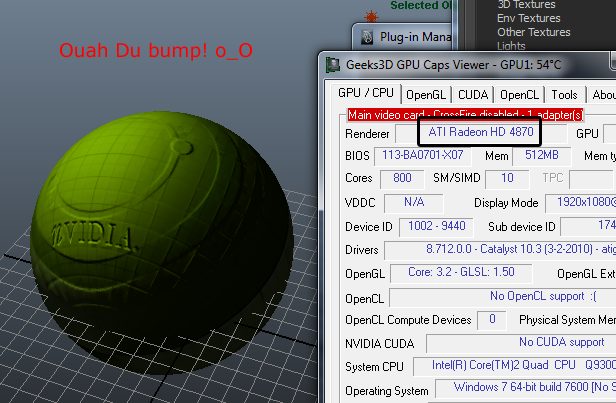616x403 pixels.
Task: Select Lights in the texture list
Action: coord(511,46)
